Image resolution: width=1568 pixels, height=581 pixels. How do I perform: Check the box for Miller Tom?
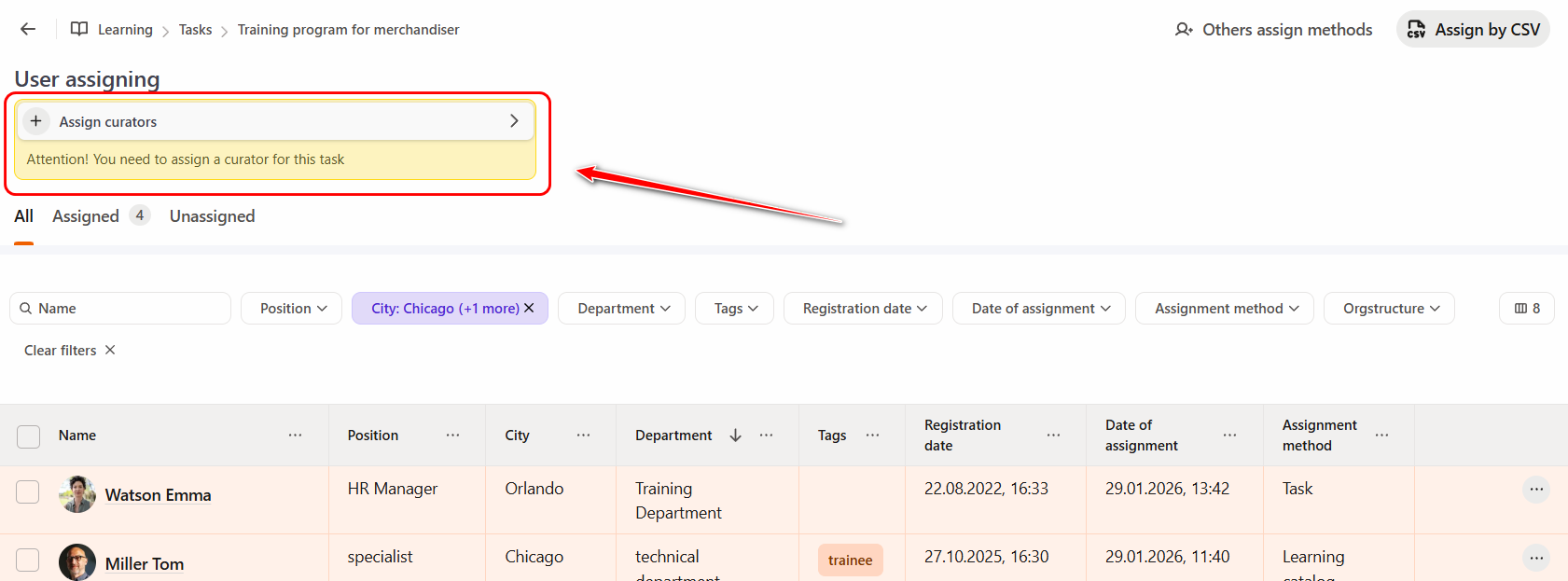pyautogui.click(x=28, y=560)
